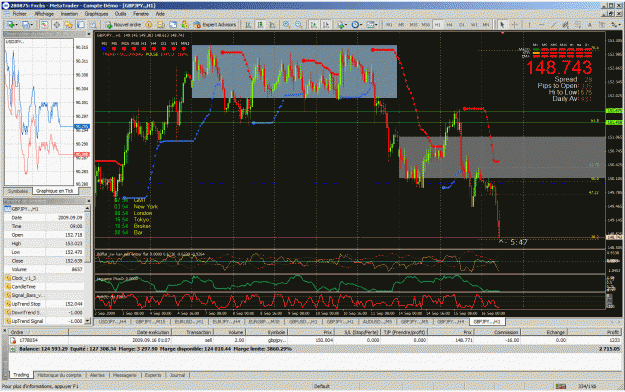Open the EURGBP M30 chart tab
This screenshot has height=392, width=625.
264,321
